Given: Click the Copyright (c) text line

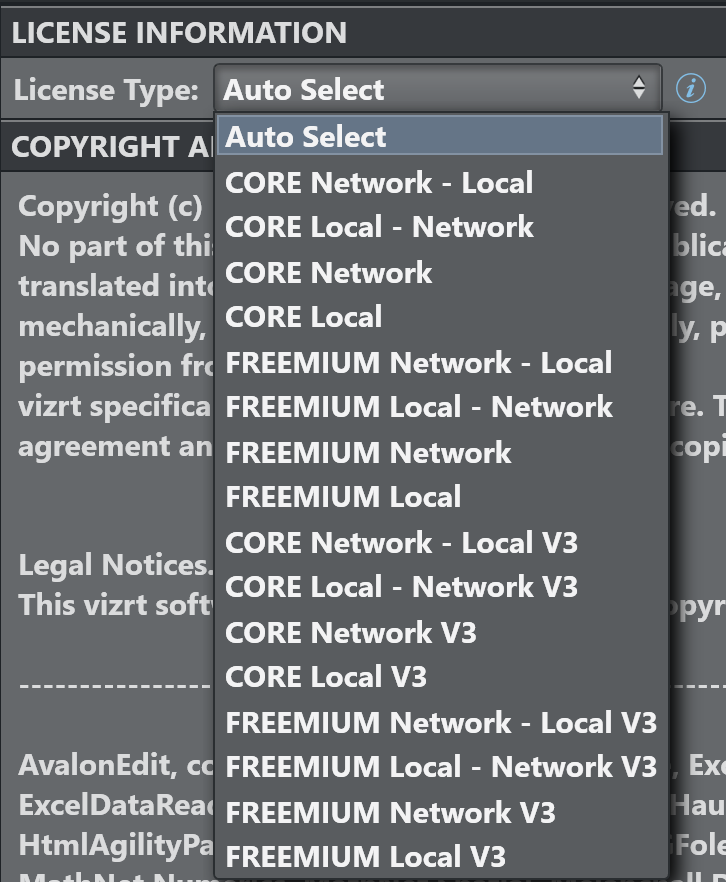Looking at the screenshot, I should (110, 207).
